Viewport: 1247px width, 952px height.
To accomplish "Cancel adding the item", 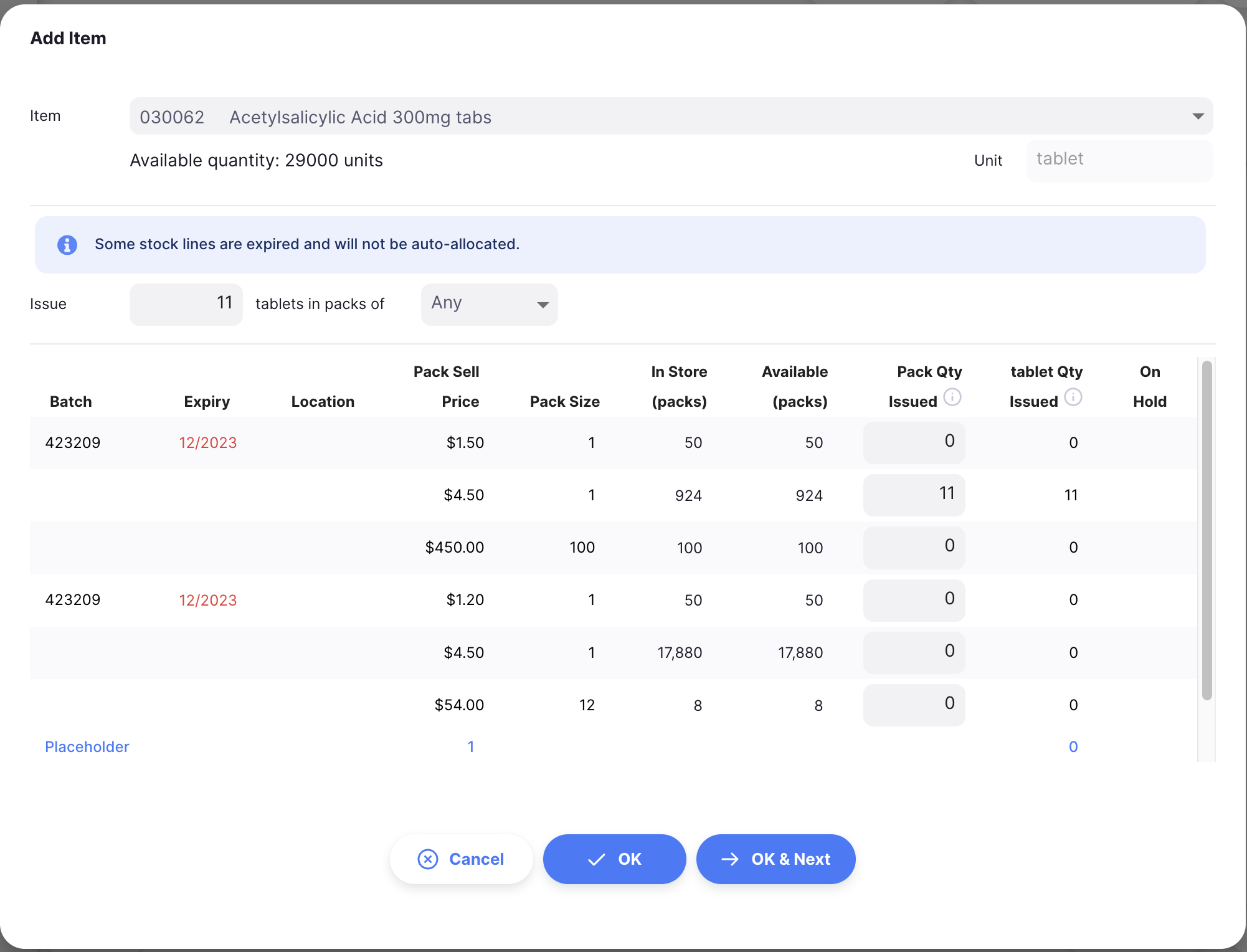I will [462, 859].
